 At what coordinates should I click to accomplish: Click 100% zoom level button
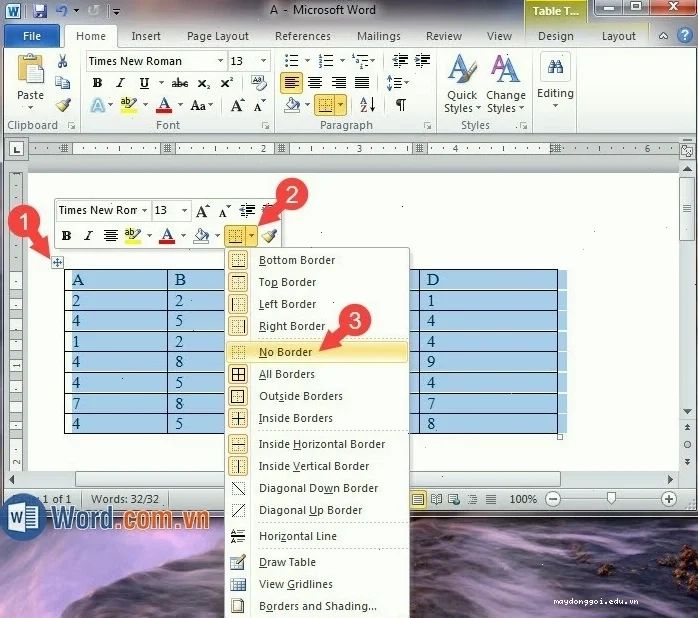pos(523,500)
